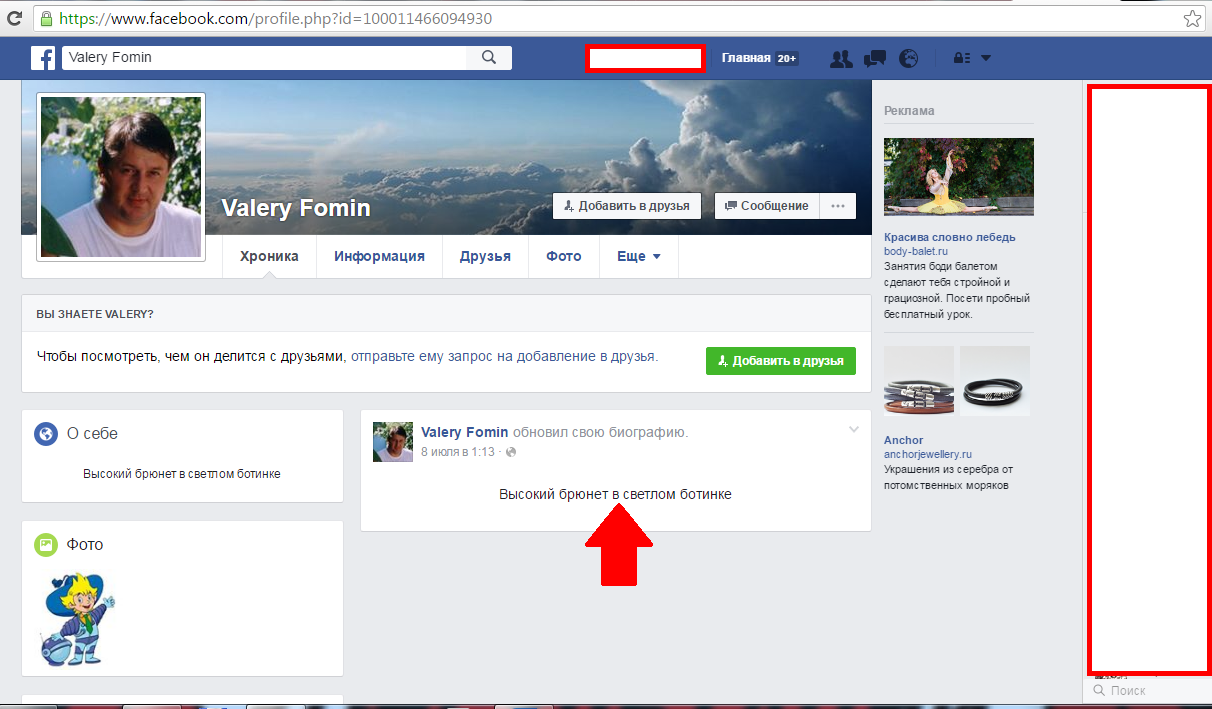
Task: Open the cartoon photo thumbnail
Action: [79, 620]
